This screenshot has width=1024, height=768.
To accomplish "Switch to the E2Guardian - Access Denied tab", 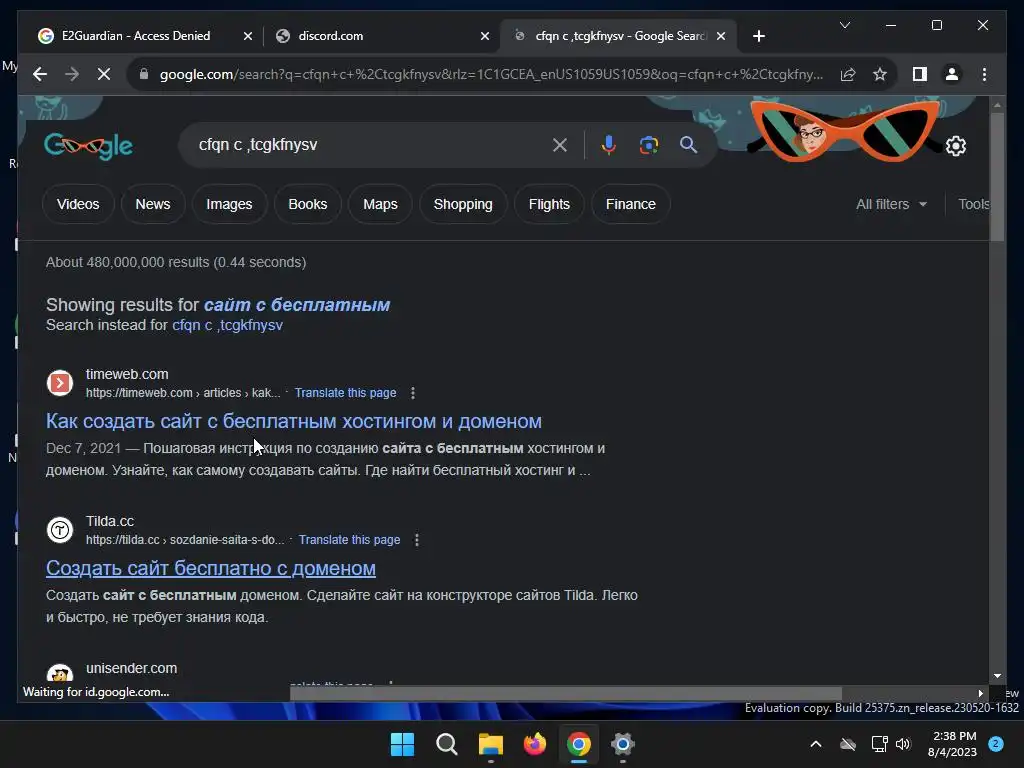I will click(x=136, y=36).
